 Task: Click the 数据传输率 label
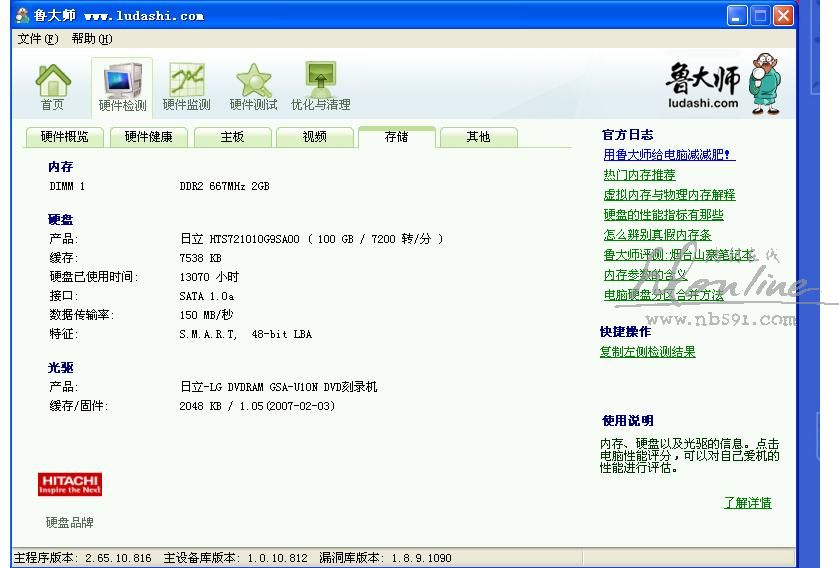(x=81, y=315)
